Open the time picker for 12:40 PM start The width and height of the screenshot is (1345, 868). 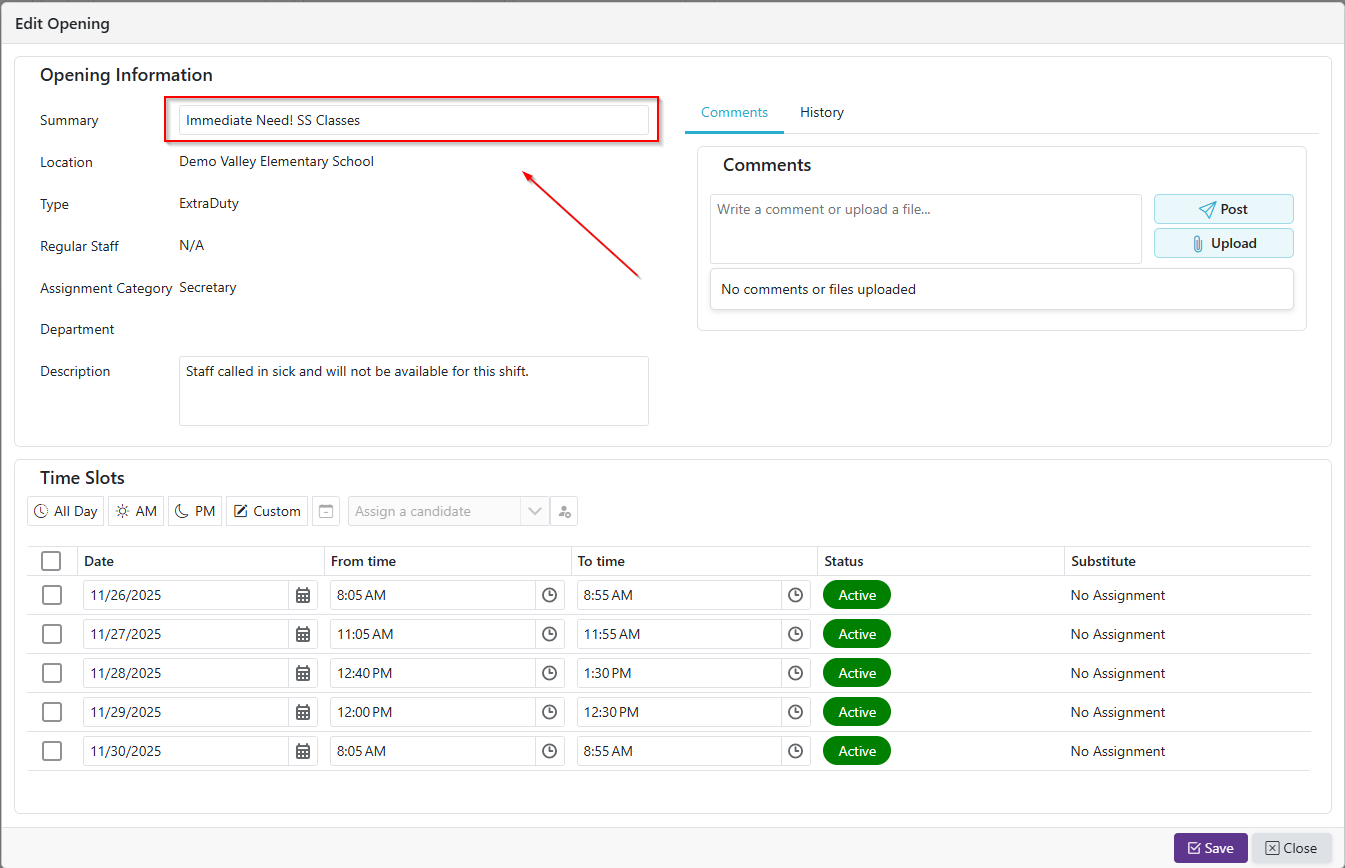coord(549,673)
